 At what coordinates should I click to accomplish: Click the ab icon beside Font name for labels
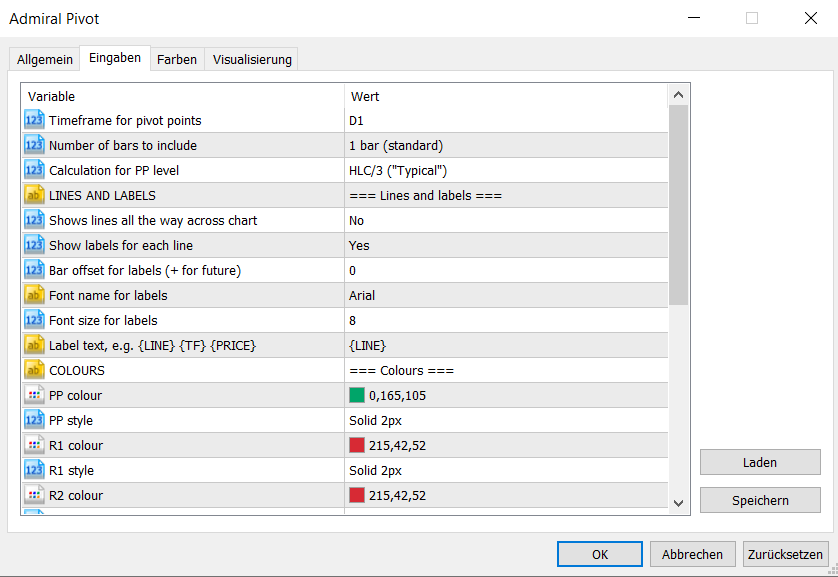pos(34,295)
